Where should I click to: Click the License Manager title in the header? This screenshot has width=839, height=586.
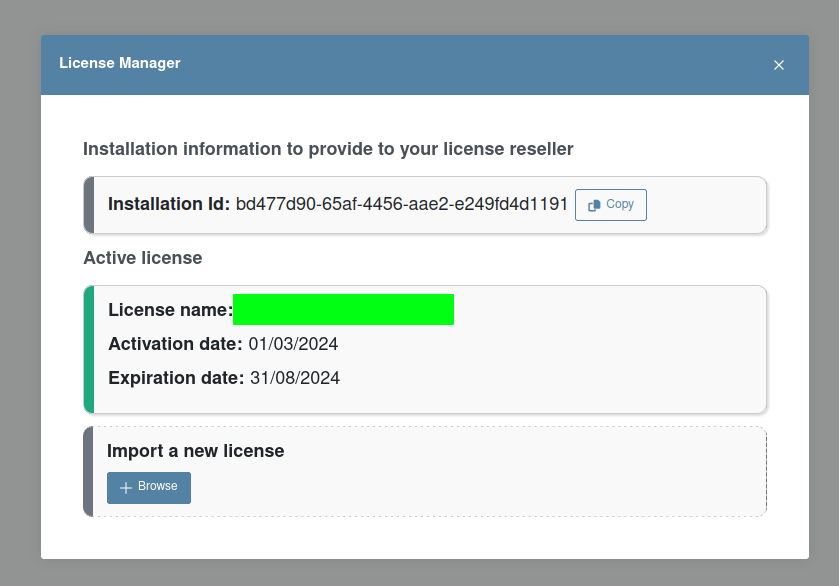(x=120, y=63)
